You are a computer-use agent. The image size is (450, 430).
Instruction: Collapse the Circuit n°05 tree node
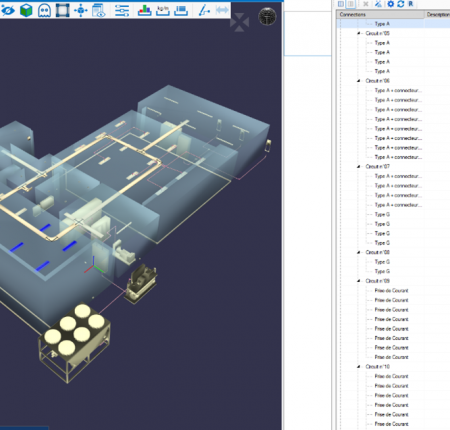coord(359,33)
